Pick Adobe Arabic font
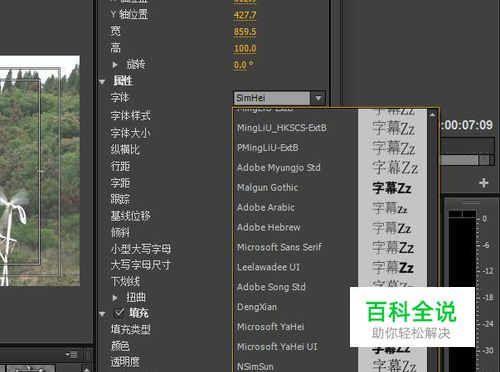This screenshot has height=372, width=500. [x=266, y=207]
